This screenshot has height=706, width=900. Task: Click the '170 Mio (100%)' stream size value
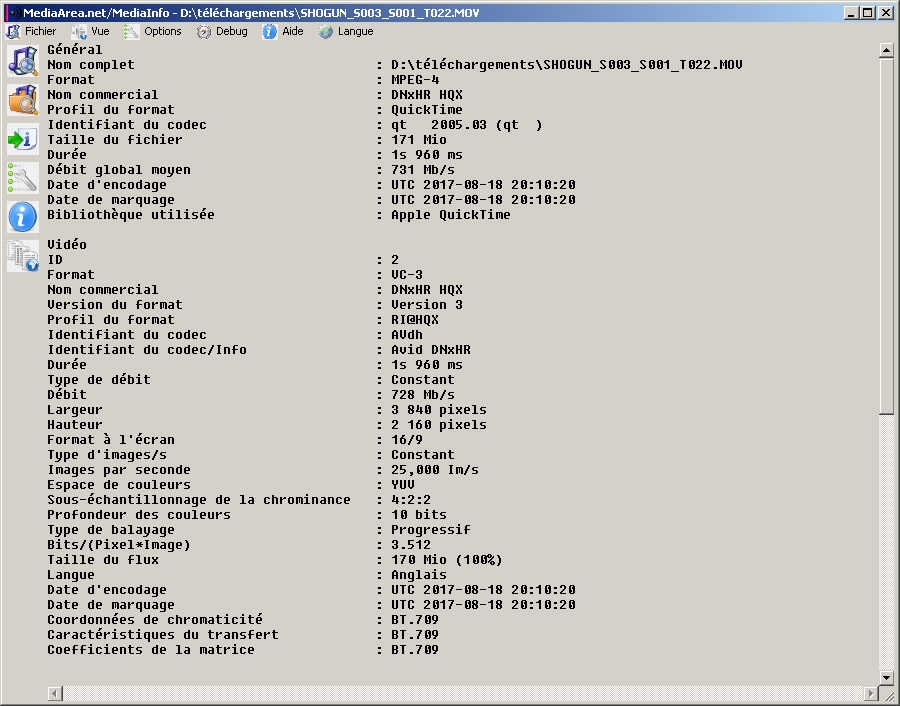[447, 560]
